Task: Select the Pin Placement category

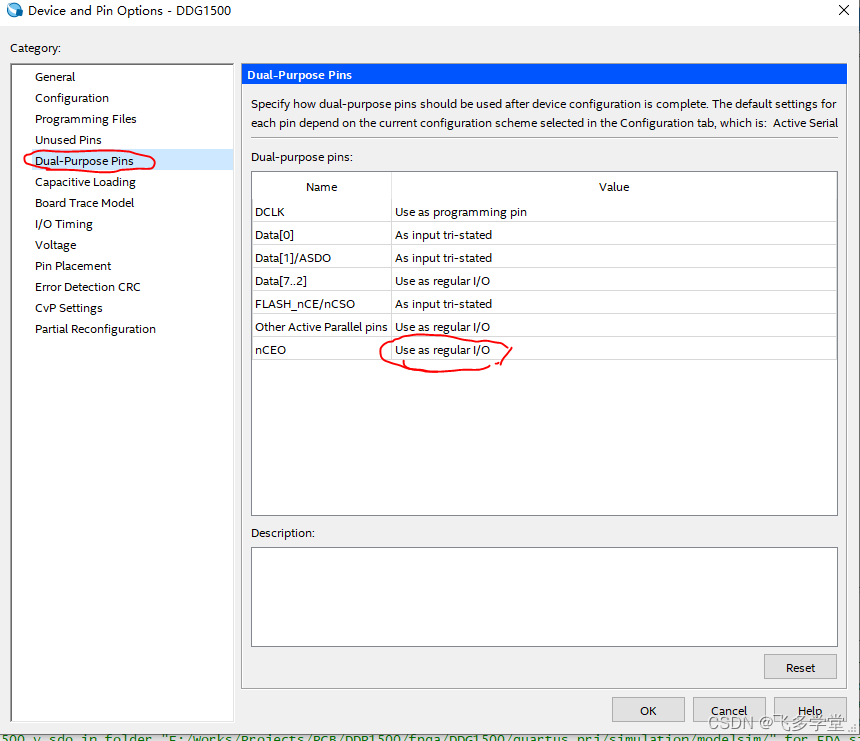Action: (74, 265)
